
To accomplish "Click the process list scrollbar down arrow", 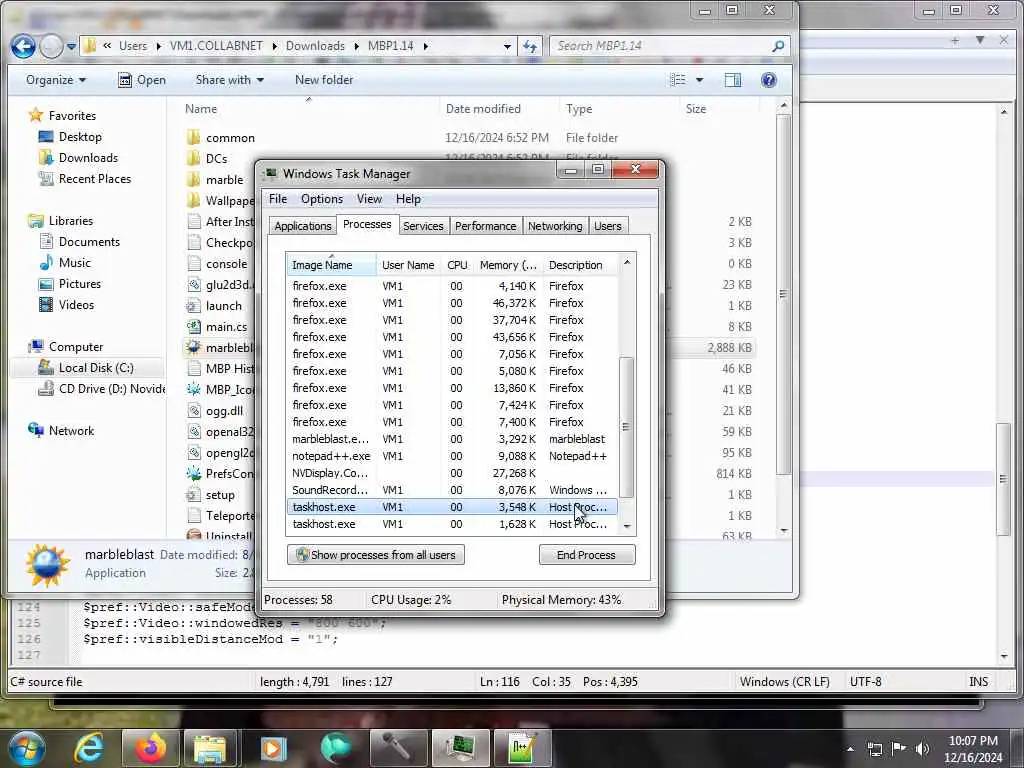I will pyautogui.click(x=627, y=526).
